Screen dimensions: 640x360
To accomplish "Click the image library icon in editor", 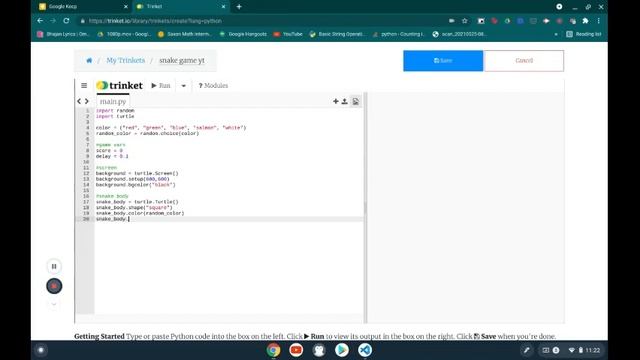I will pyautogui.click(x=356, y=101).
